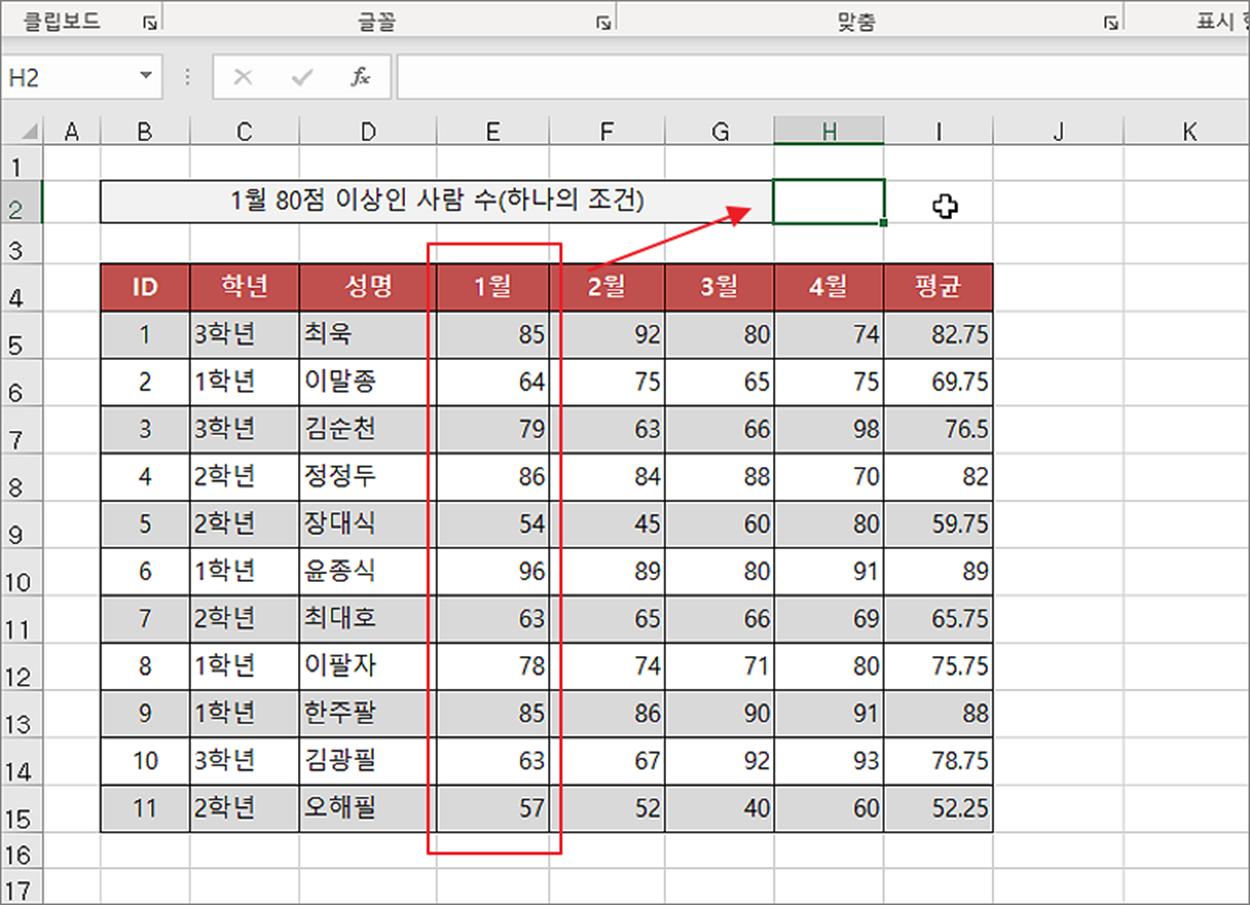Click into the formula bar input
The height and width of the screenshot is (905, 1250).
point(822,77)
